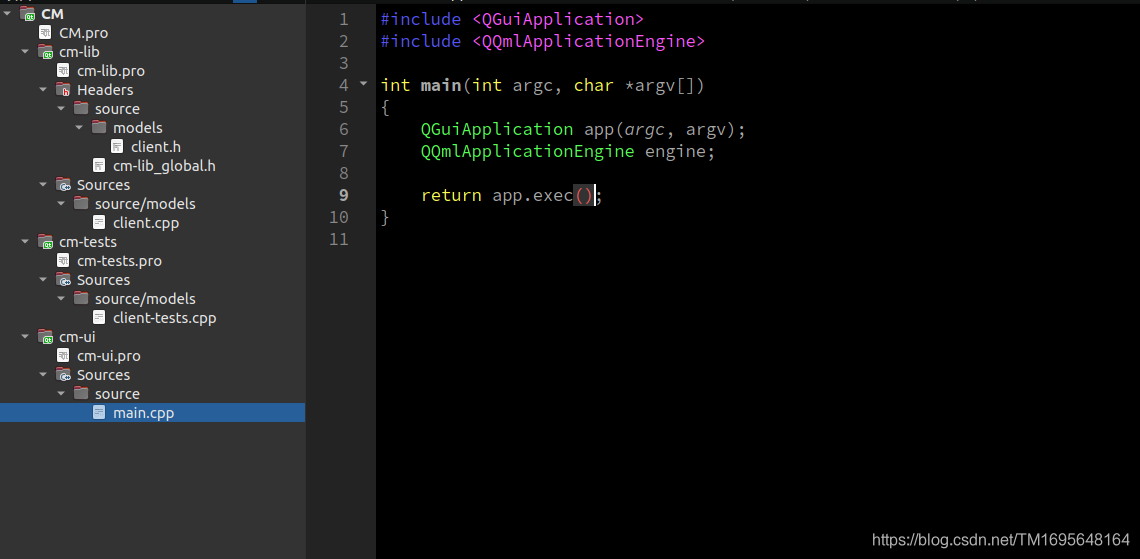Click the cm-ui Sources folder icon

click(x=63, y=374)
